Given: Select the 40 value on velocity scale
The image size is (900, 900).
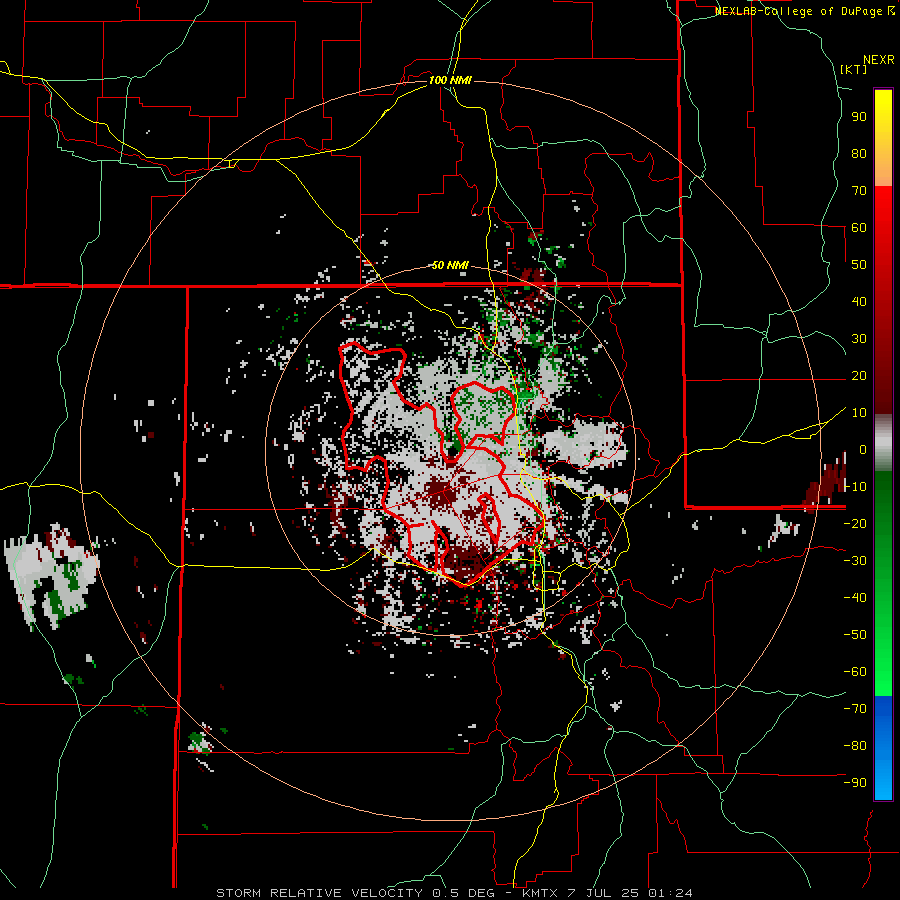Looking at the screenshot, I should (x=859, y=302).
